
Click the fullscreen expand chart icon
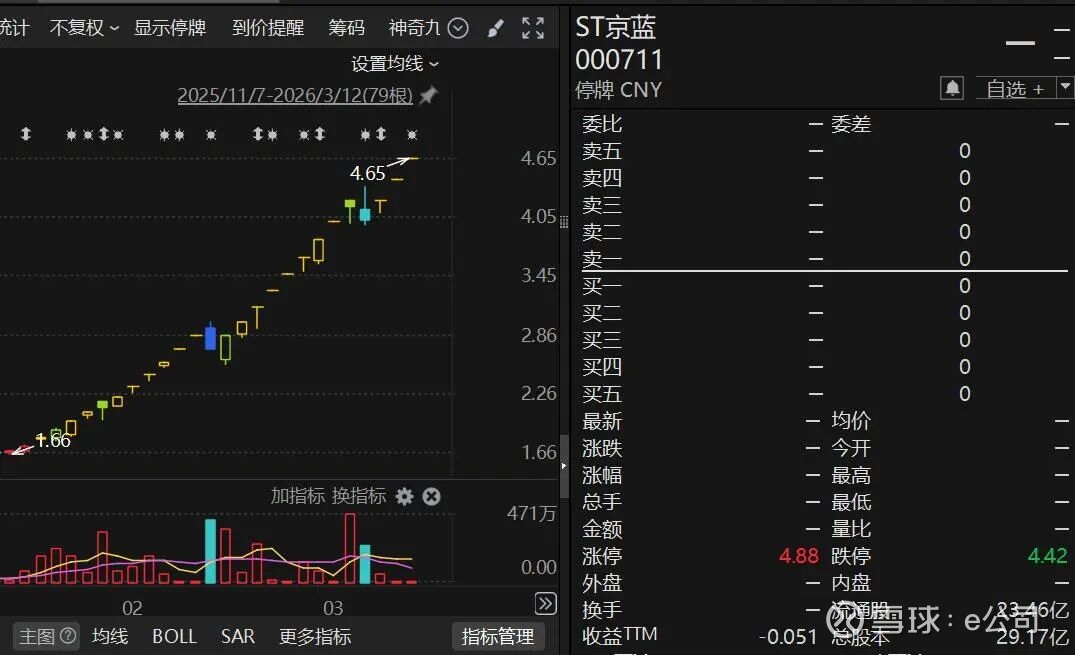point(533,28)
